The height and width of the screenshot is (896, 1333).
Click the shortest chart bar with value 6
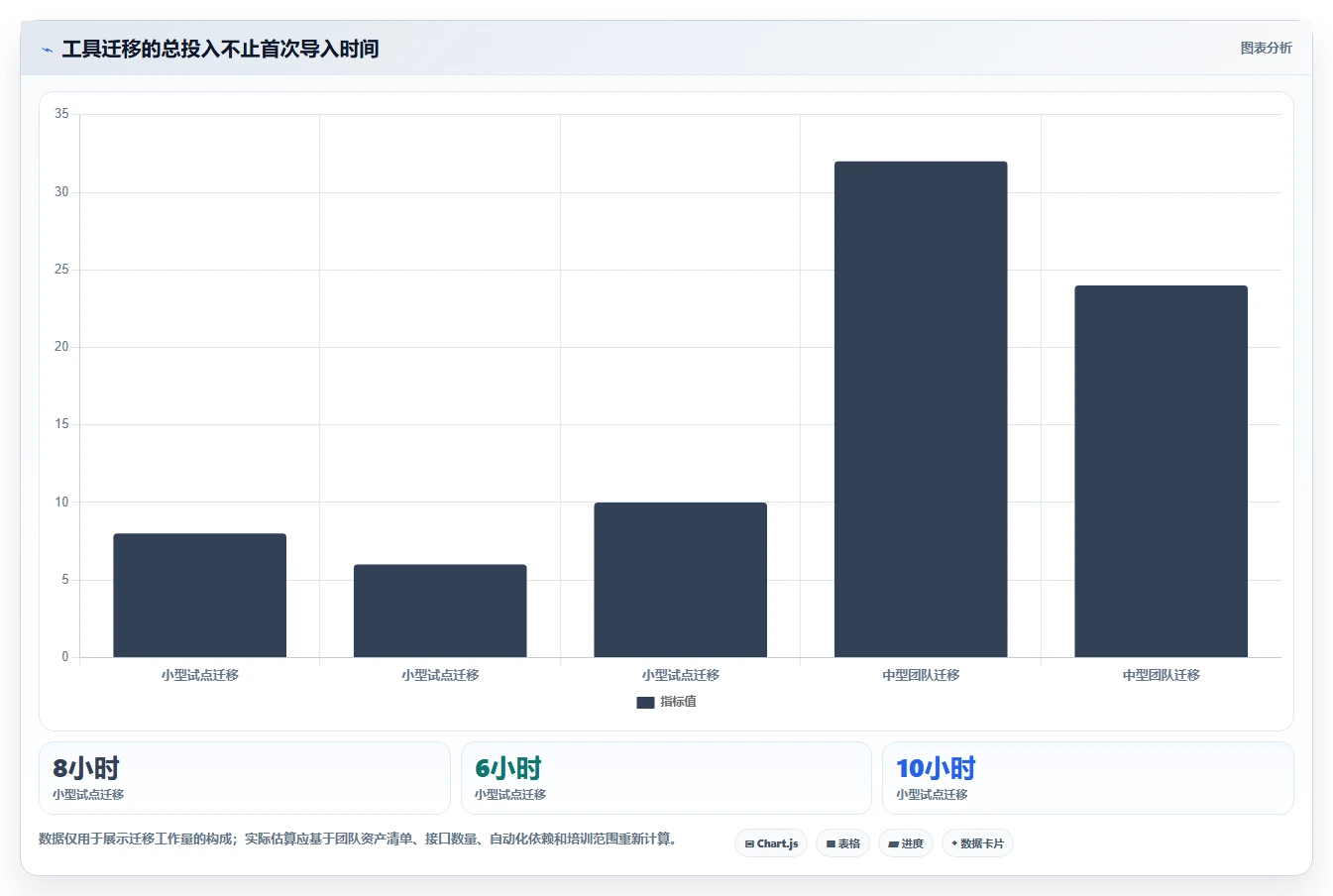click(x=440, y=611)
